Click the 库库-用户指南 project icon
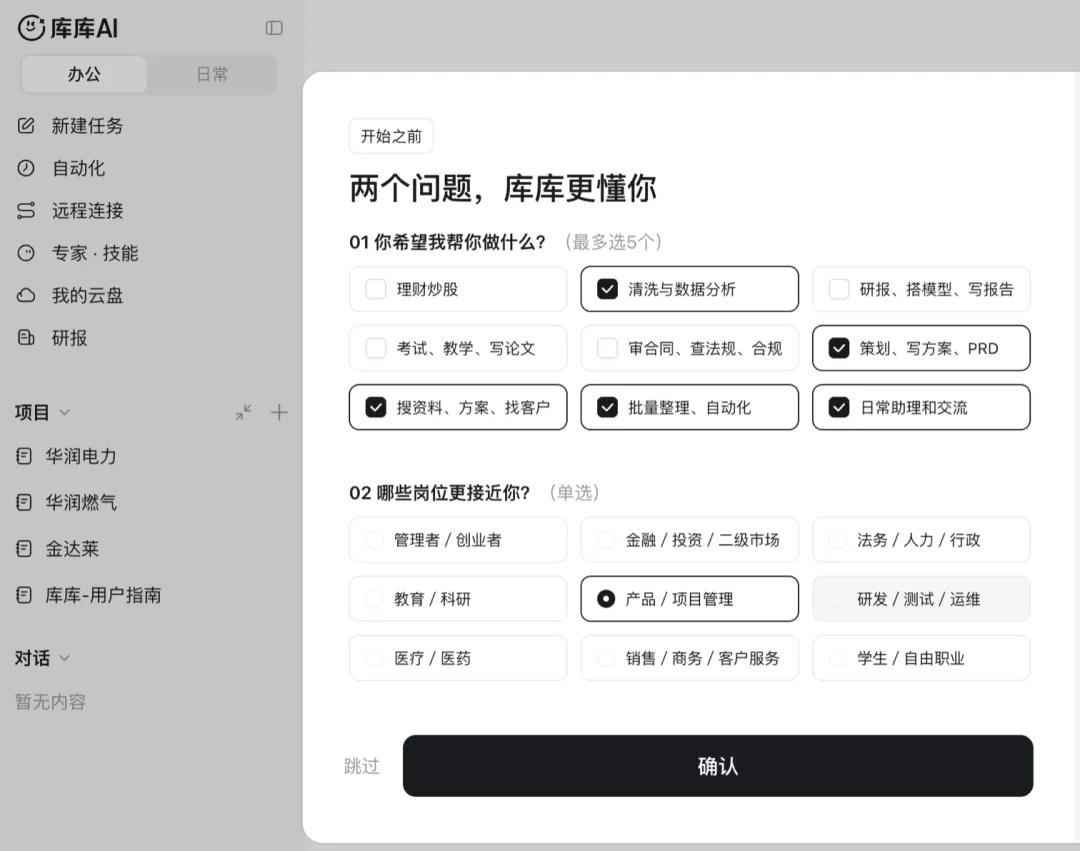This screenshot has width=1080, height=851. pos(24,595)
